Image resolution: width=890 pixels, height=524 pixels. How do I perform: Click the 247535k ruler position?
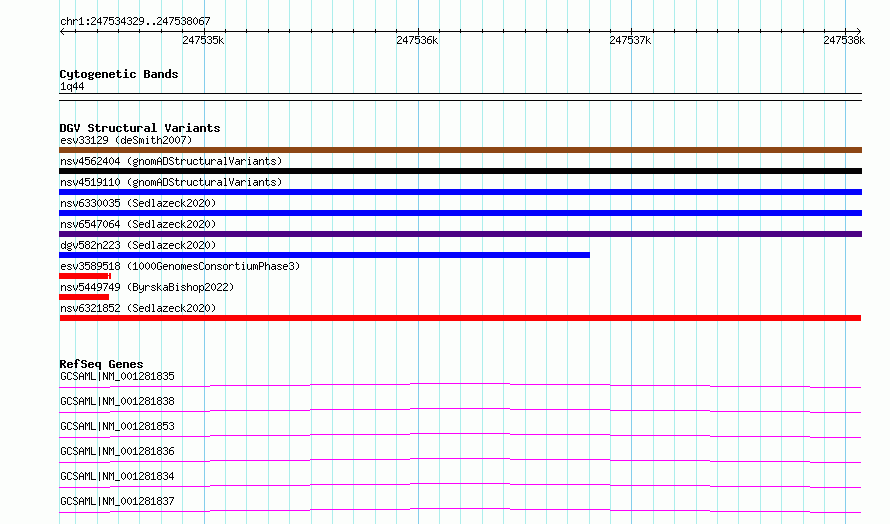point(203,40)
